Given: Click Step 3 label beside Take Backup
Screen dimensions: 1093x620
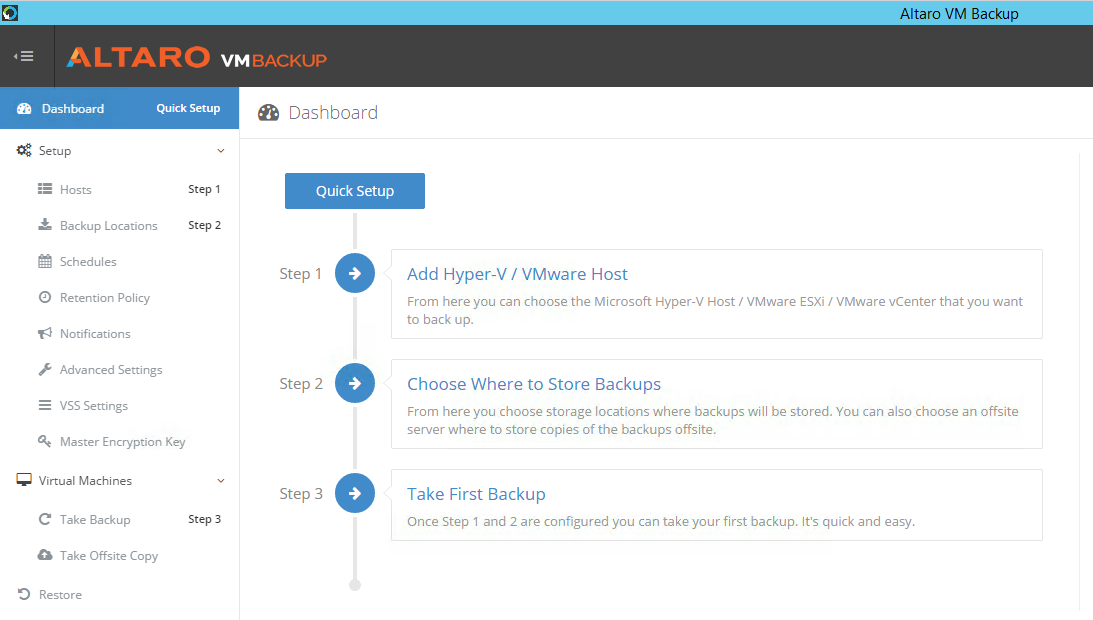Looking at the screenshot, I should coord(204,519).
